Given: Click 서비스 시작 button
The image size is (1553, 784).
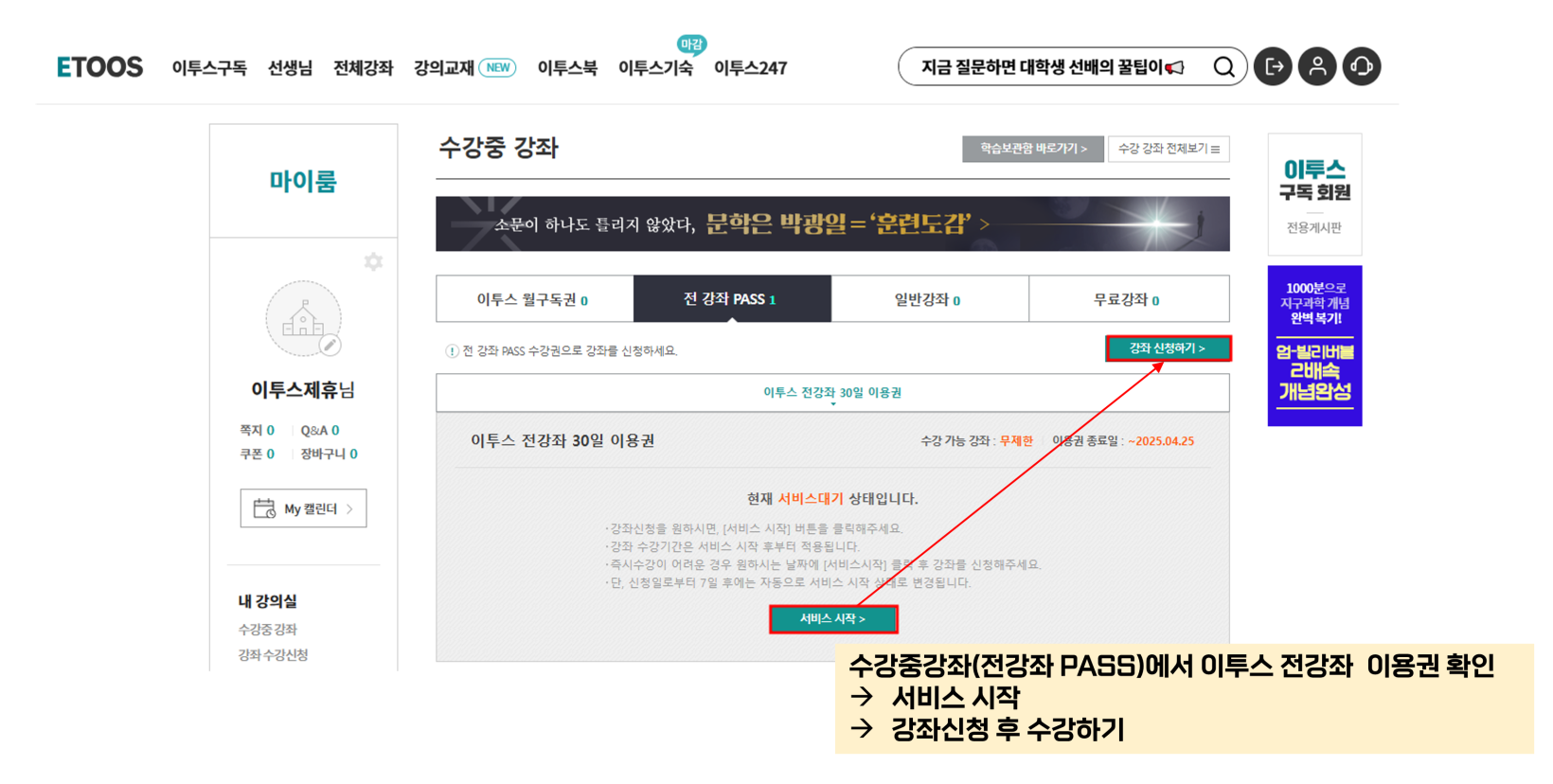Looking at the screenshot, I should tap(832, 619).
